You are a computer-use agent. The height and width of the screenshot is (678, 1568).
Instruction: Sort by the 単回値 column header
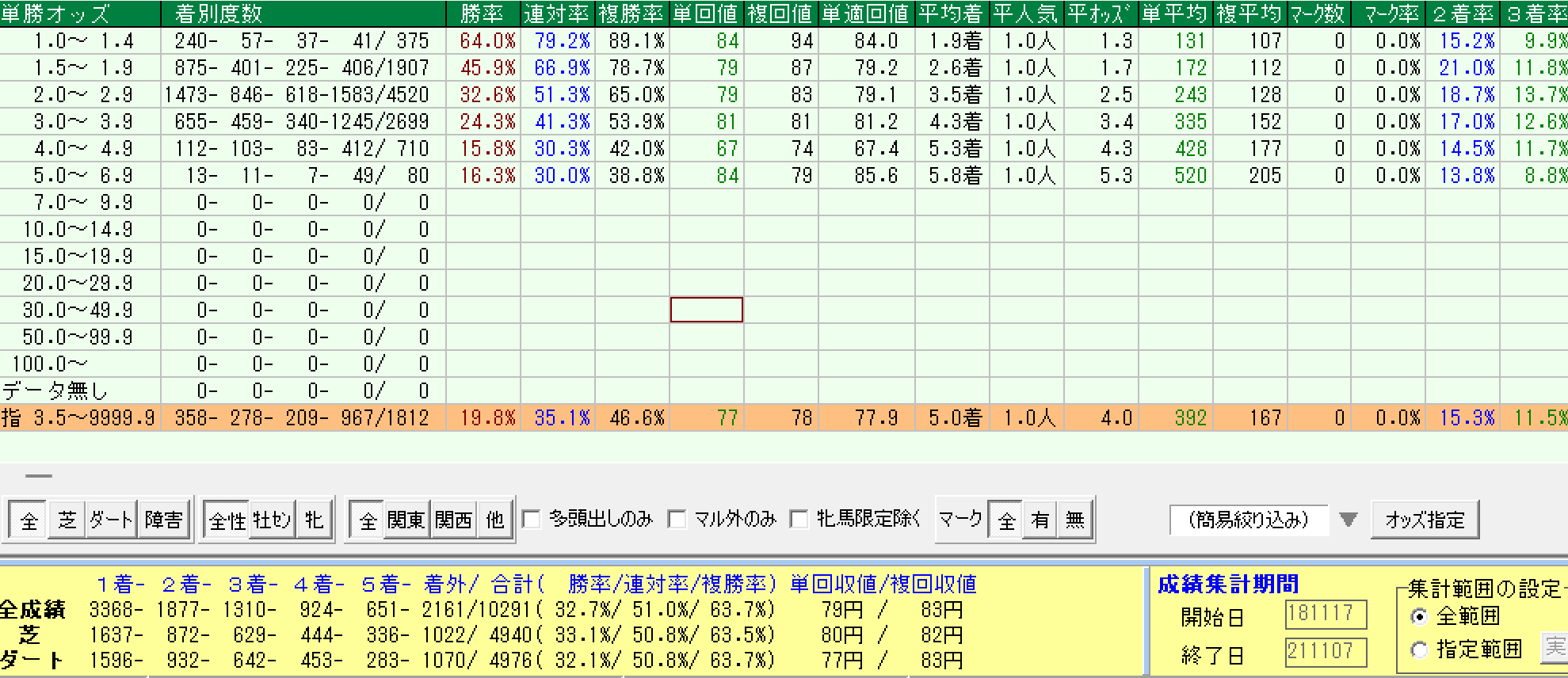click(706, 13)
